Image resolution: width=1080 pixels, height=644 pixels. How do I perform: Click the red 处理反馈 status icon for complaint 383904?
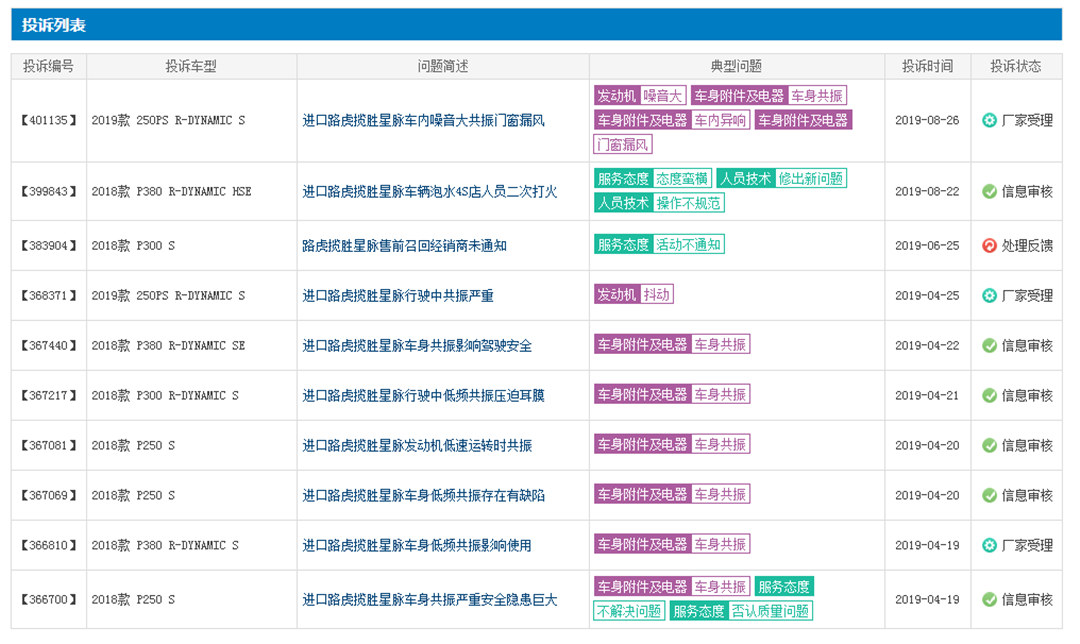point(989,246)
